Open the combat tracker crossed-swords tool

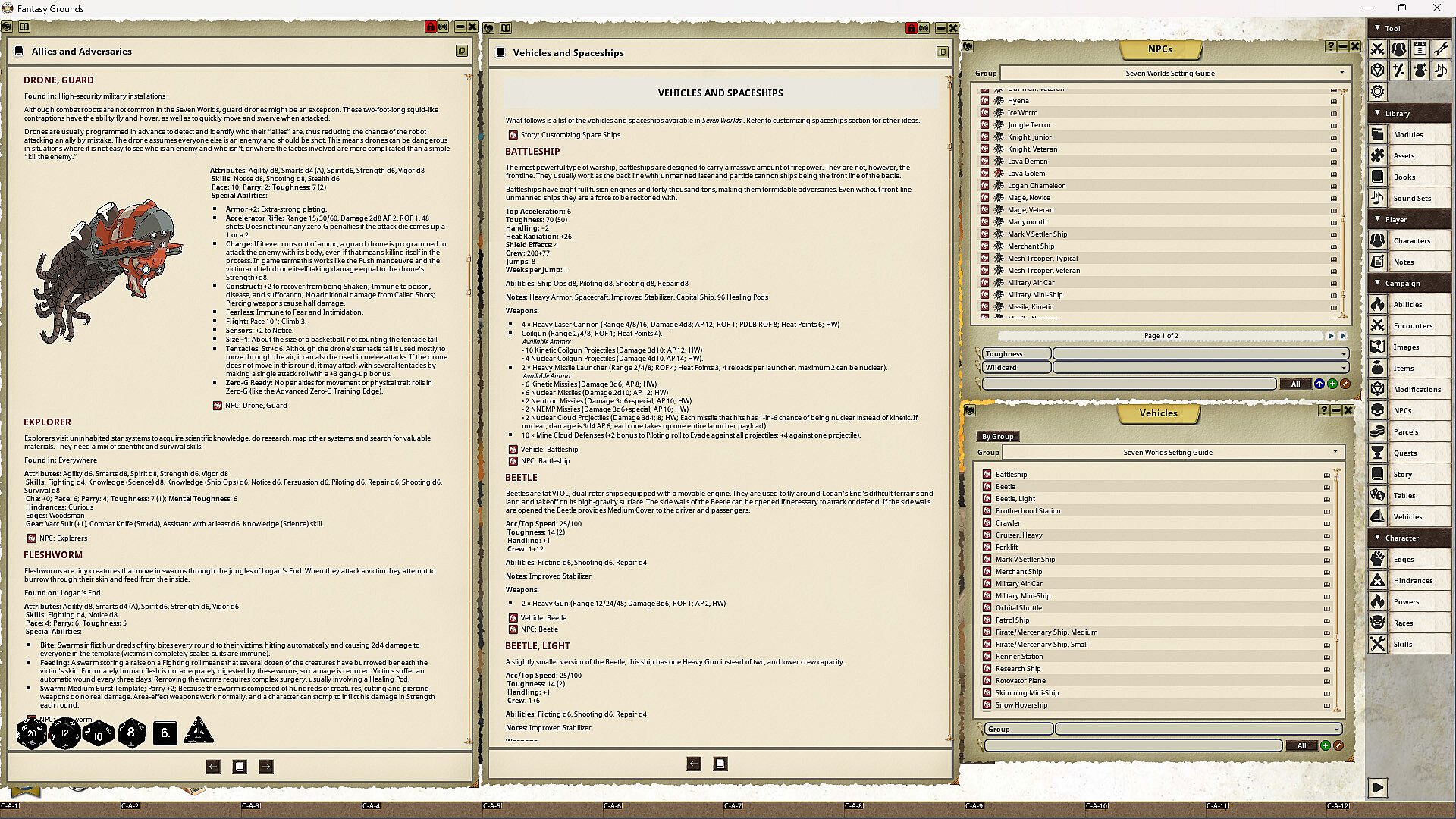(1377, 49)
